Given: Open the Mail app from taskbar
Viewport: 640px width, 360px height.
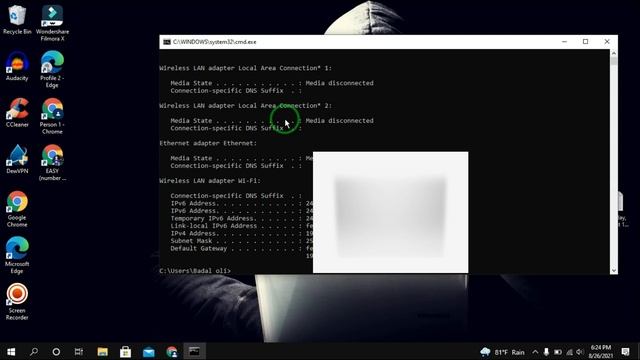Looking at the screenshot, I should pos(149,351).
